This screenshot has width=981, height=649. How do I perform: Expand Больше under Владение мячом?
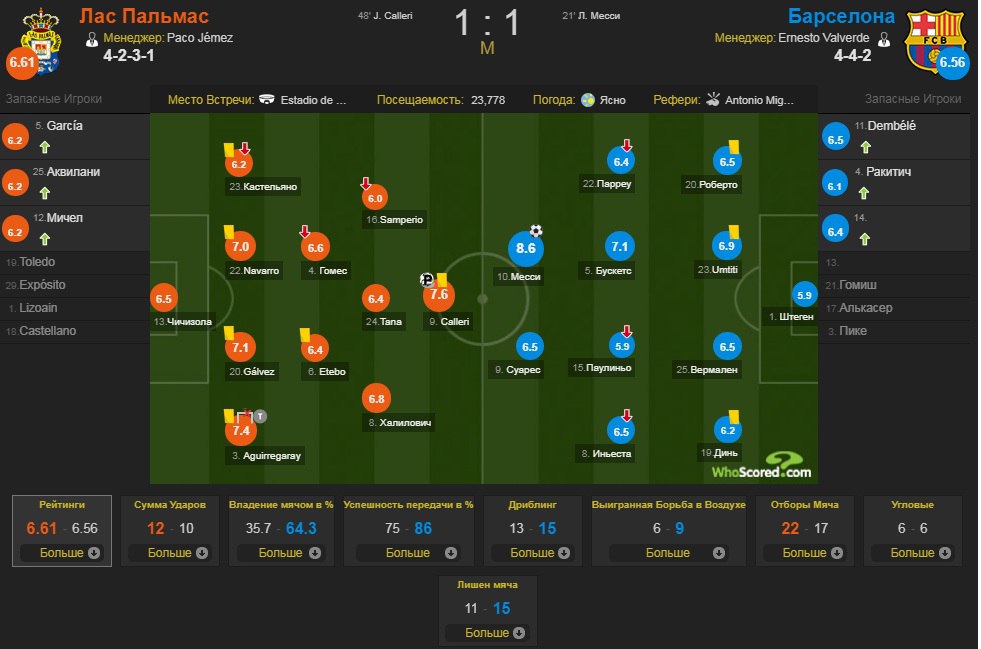289,553
